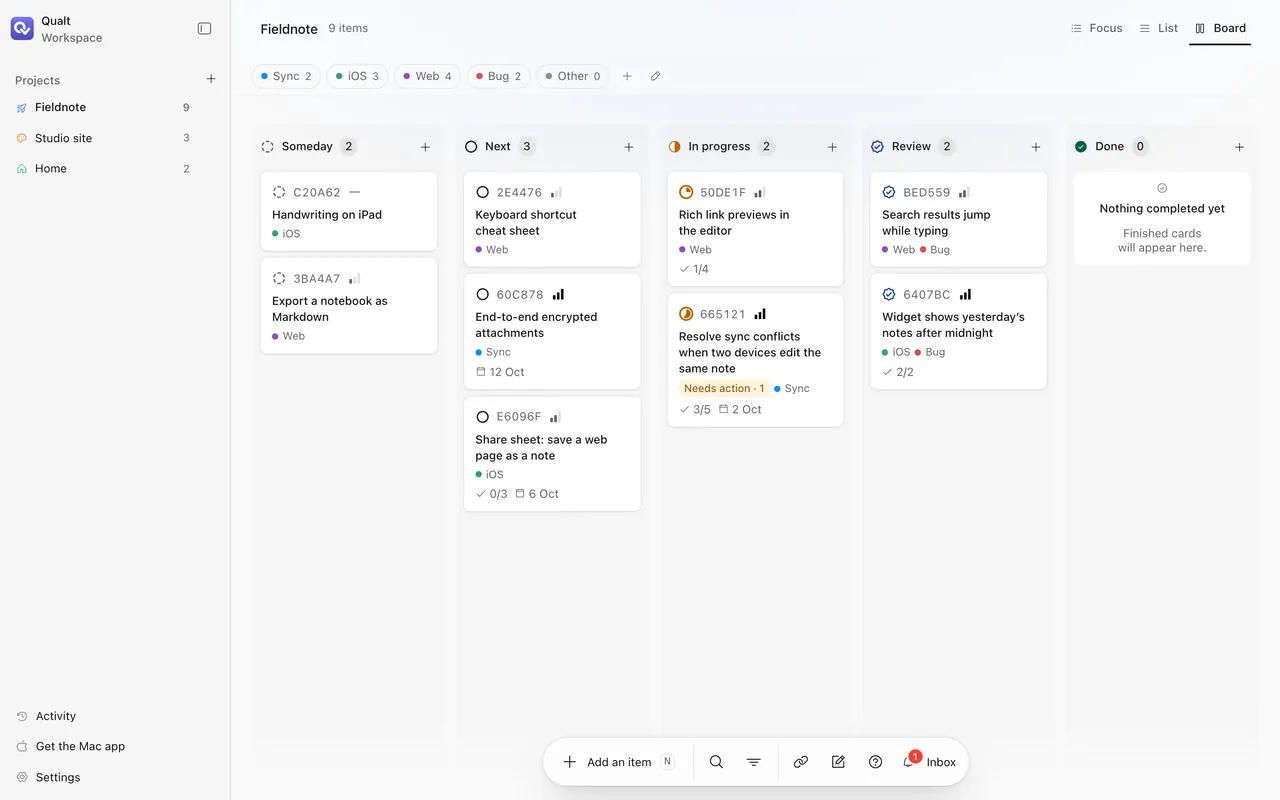Switch to the Focus view
Viewport: 1280px width, 800px height.
(1096, 28)
